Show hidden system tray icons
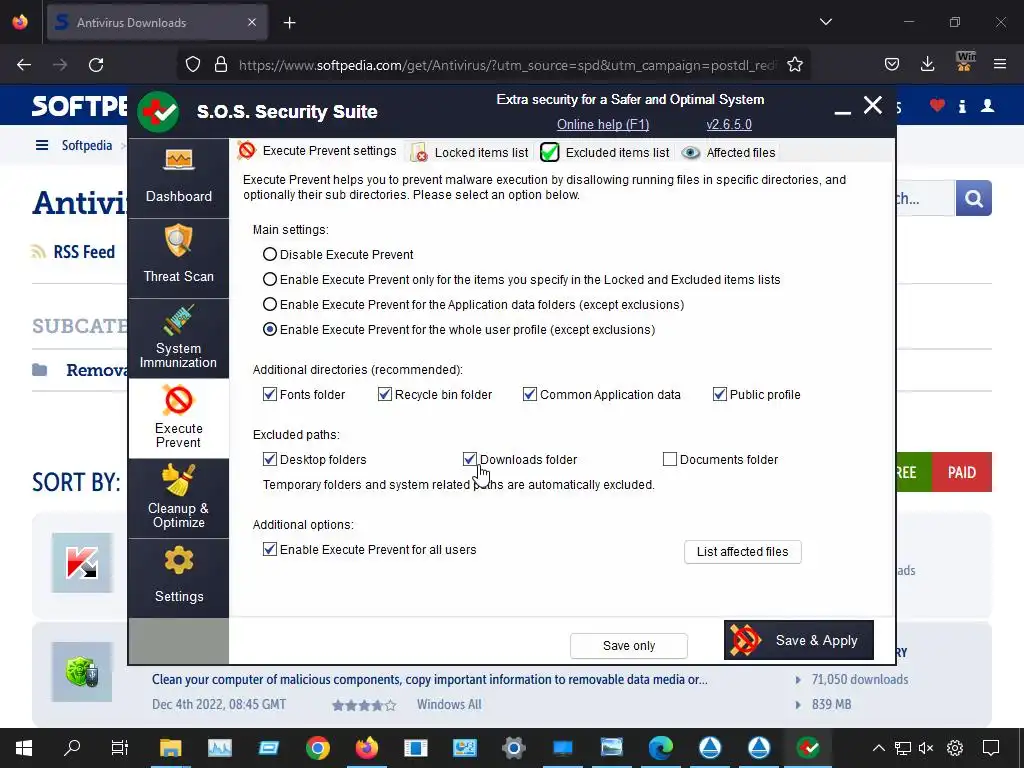1024x768 pixels. click(x=879, y=748)
